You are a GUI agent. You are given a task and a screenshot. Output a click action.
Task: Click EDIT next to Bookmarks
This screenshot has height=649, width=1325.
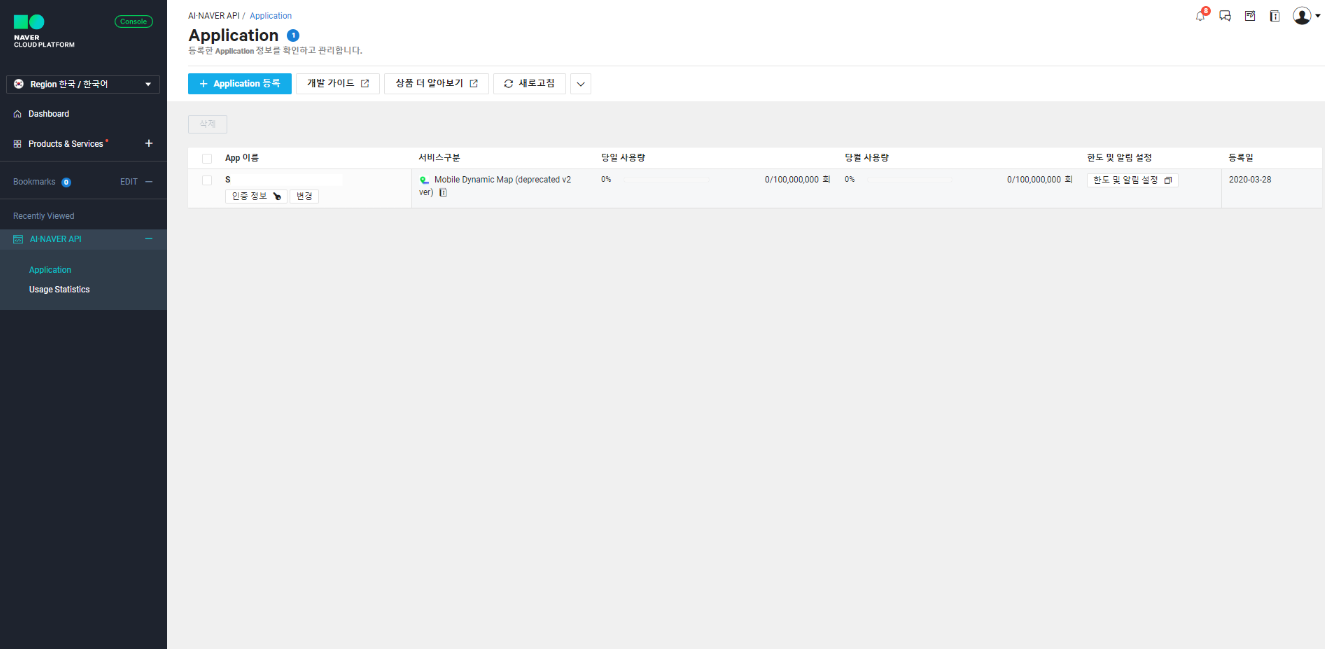coord(129,182)
